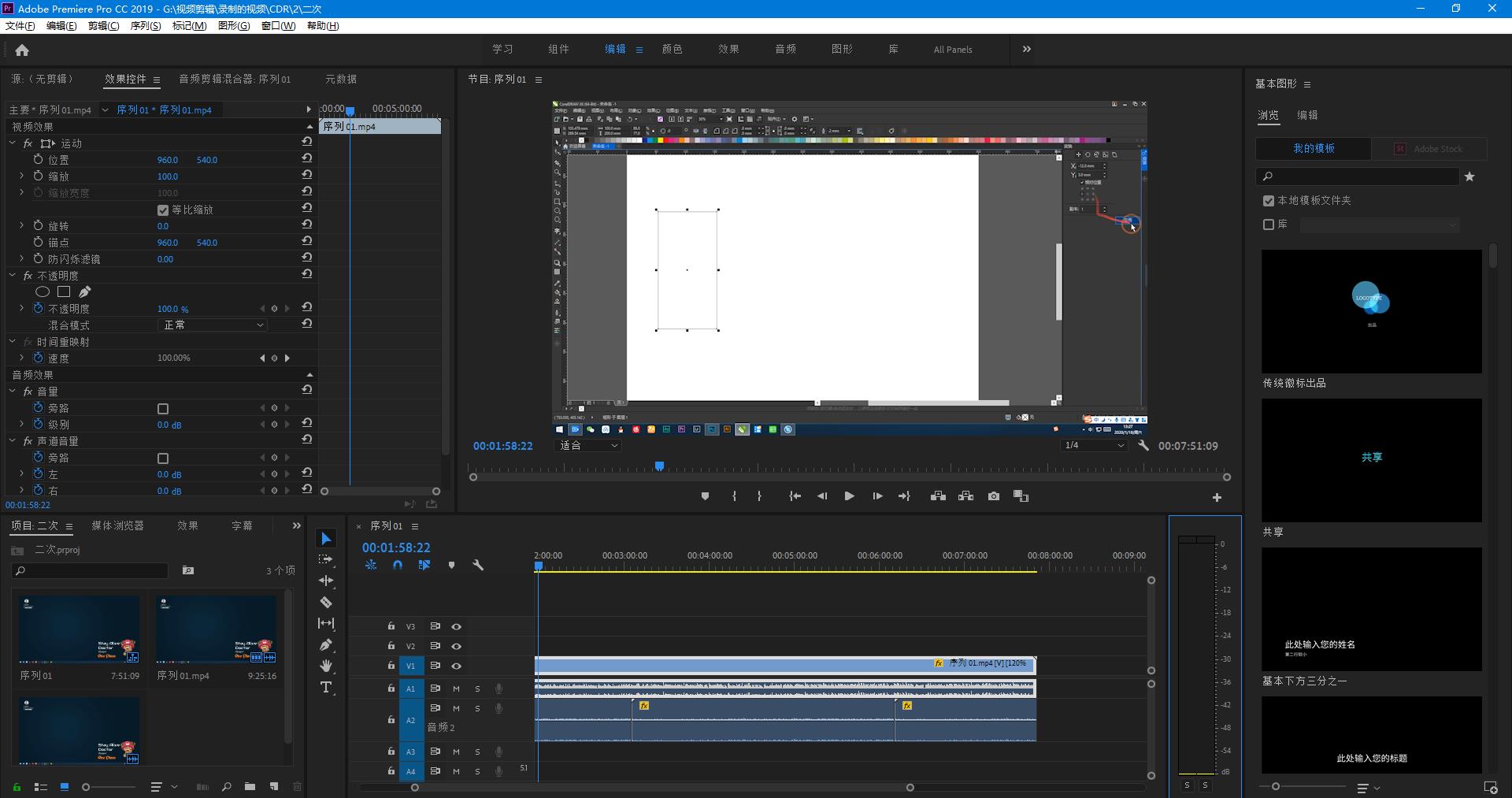Open the Window menu
The height and width of the screenshot is (798, 1512).
278,26
